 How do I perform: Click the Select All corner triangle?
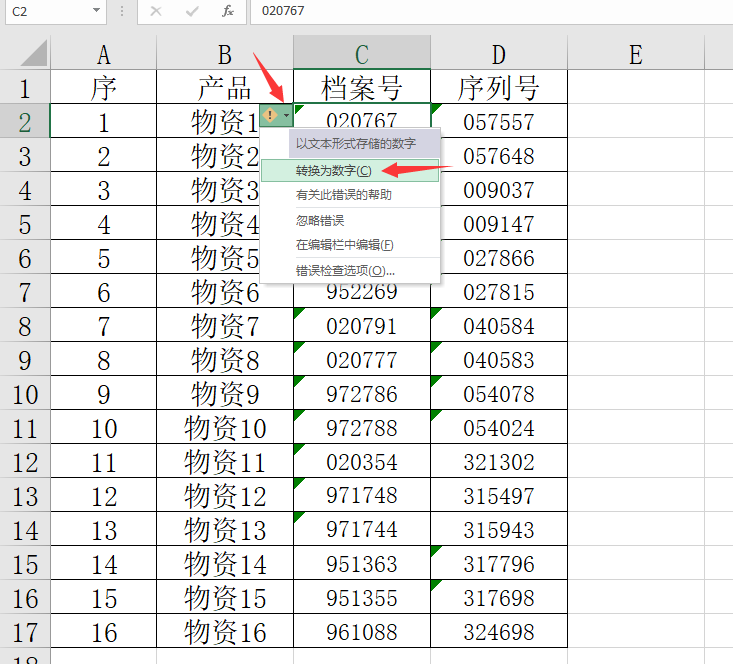(x=35, y=53)
